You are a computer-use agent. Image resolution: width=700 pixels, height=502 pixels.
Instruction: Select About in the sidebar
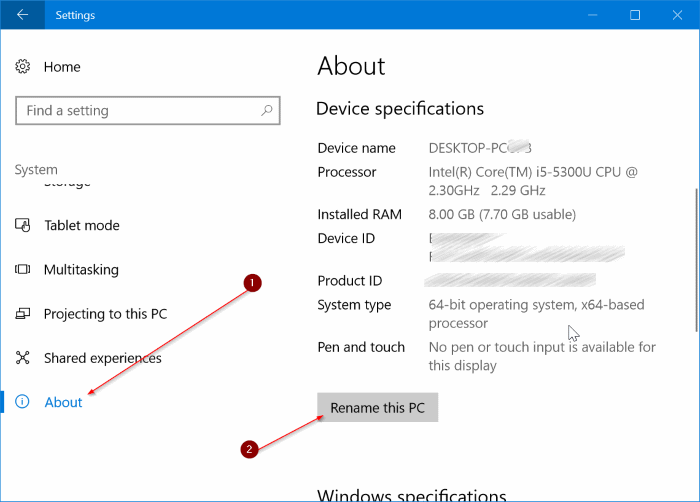click(63, 402)
